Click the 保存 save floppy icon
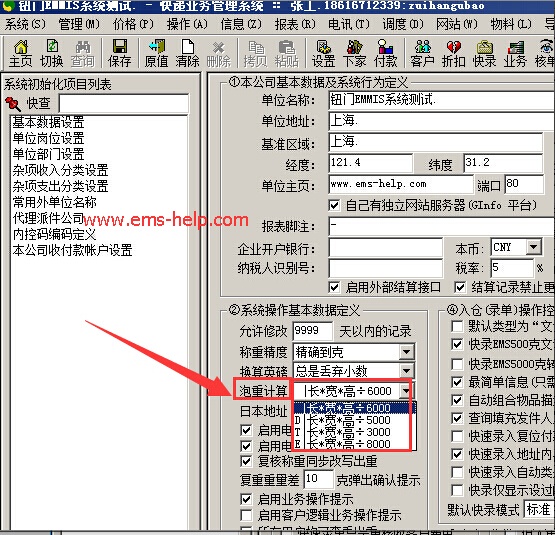 click(120, 53)
